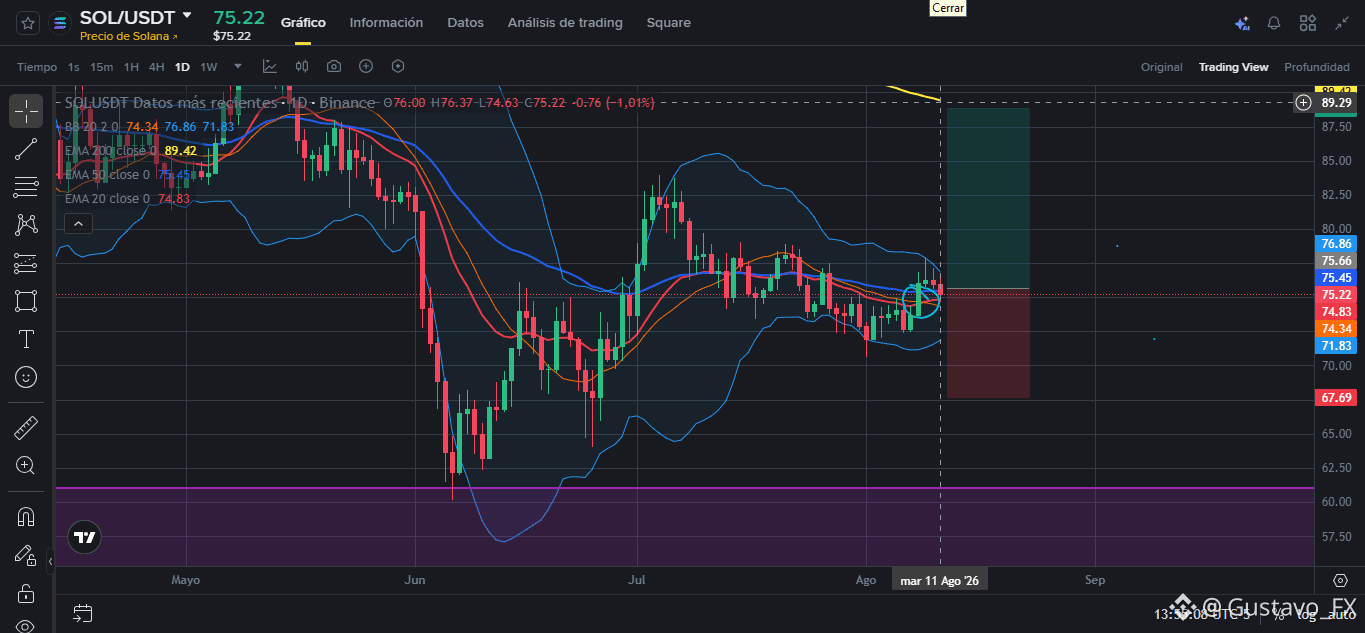Click the 67.69 stop price label
The width and height of the screenshot is (1365, 633).
point(1336,397)
